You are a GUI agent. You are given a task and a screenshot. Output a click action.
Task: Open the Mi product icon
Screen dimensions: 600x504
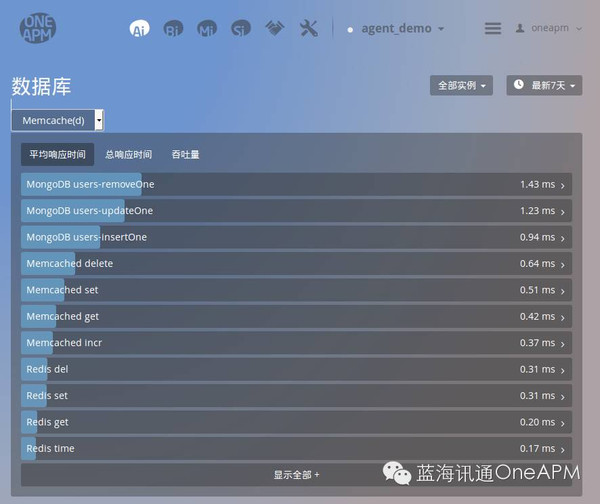207,29
